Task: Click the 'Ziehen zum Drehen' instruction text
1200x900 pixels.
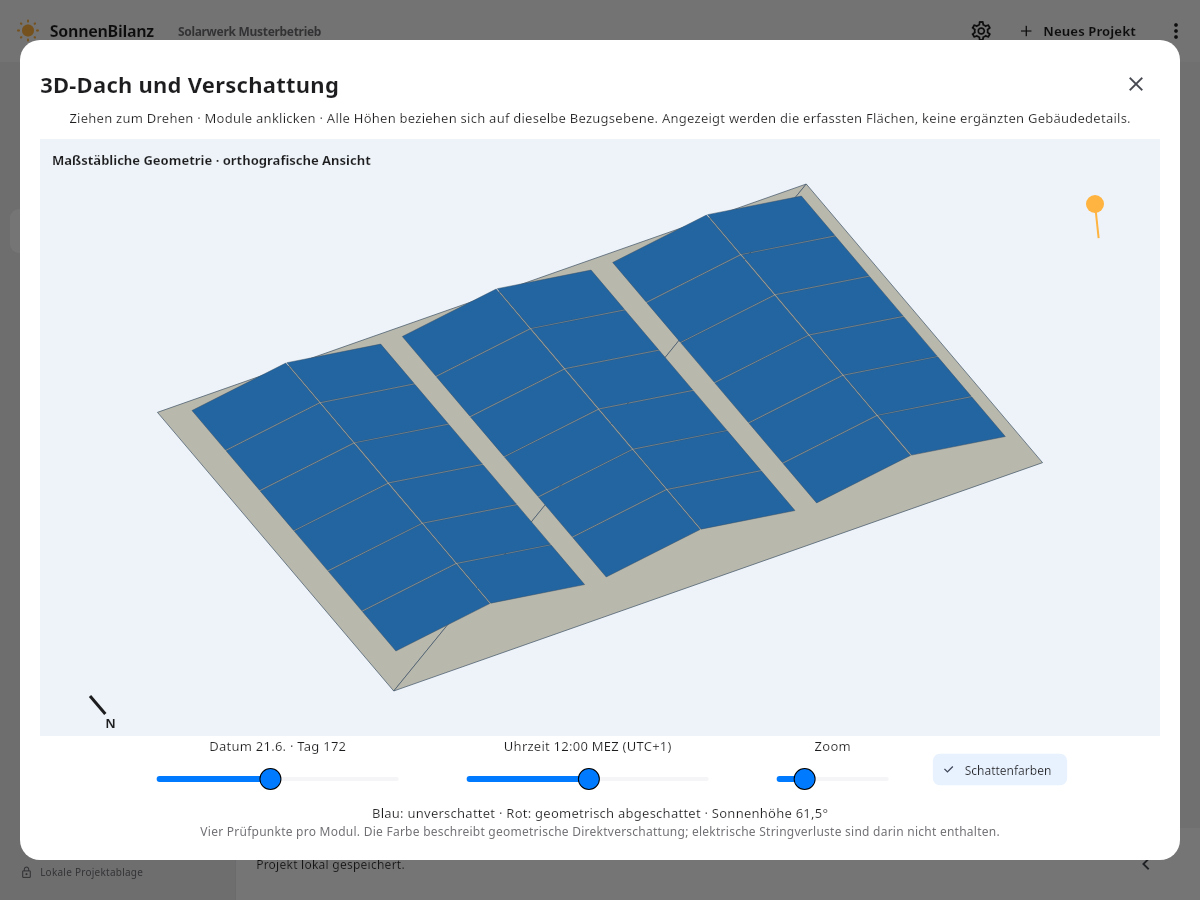Action: click(600, 118)
